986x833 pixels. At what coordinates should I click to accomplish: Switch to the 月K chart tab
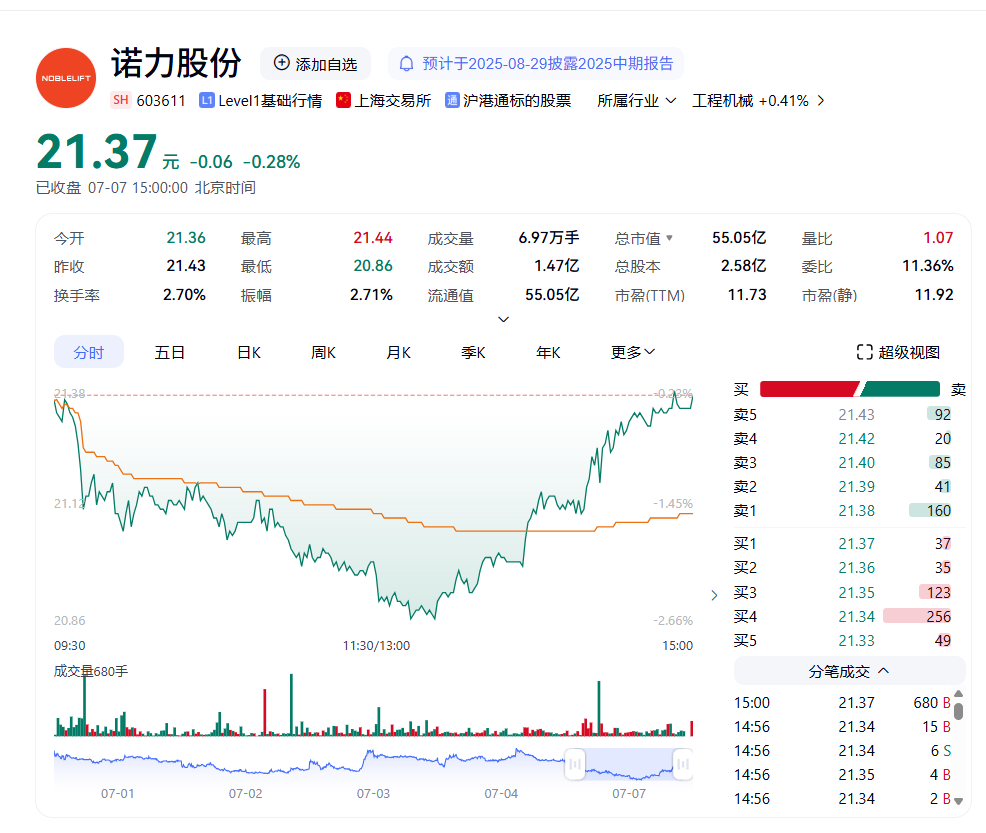(398, 352)
